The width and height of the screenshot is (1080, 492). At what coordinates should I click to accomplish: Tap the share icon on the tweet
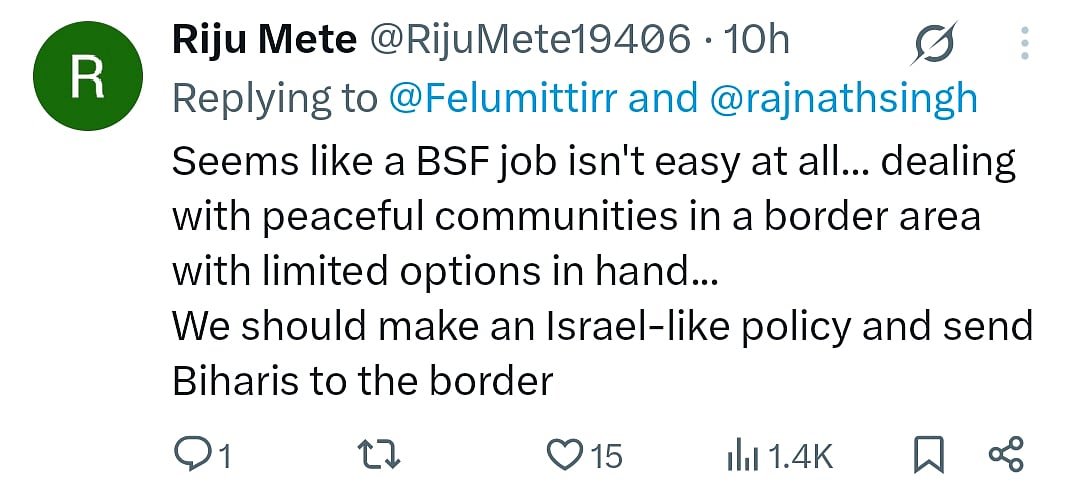click(x=1004, y=456)
